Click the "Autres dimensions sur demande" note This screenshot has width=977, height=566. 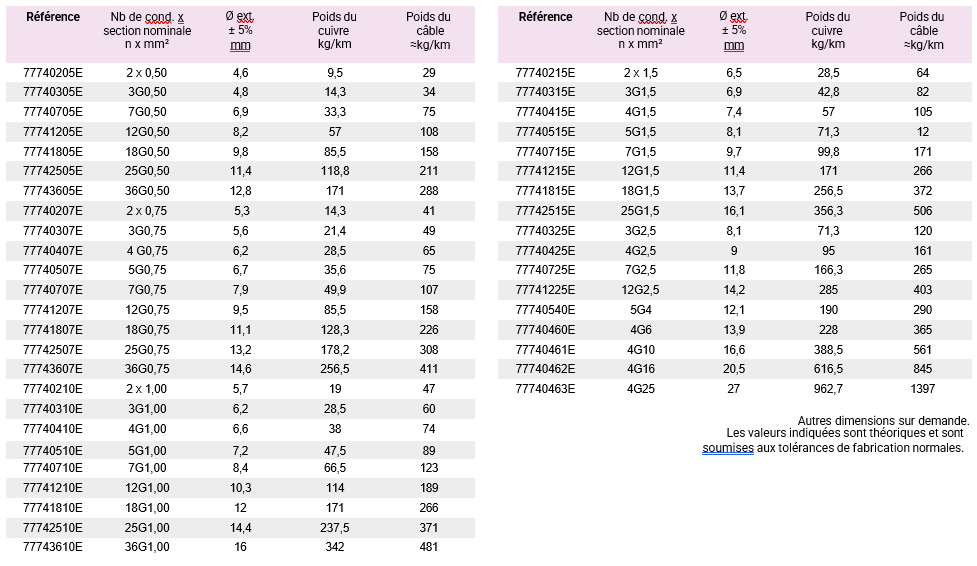(883, 420)
